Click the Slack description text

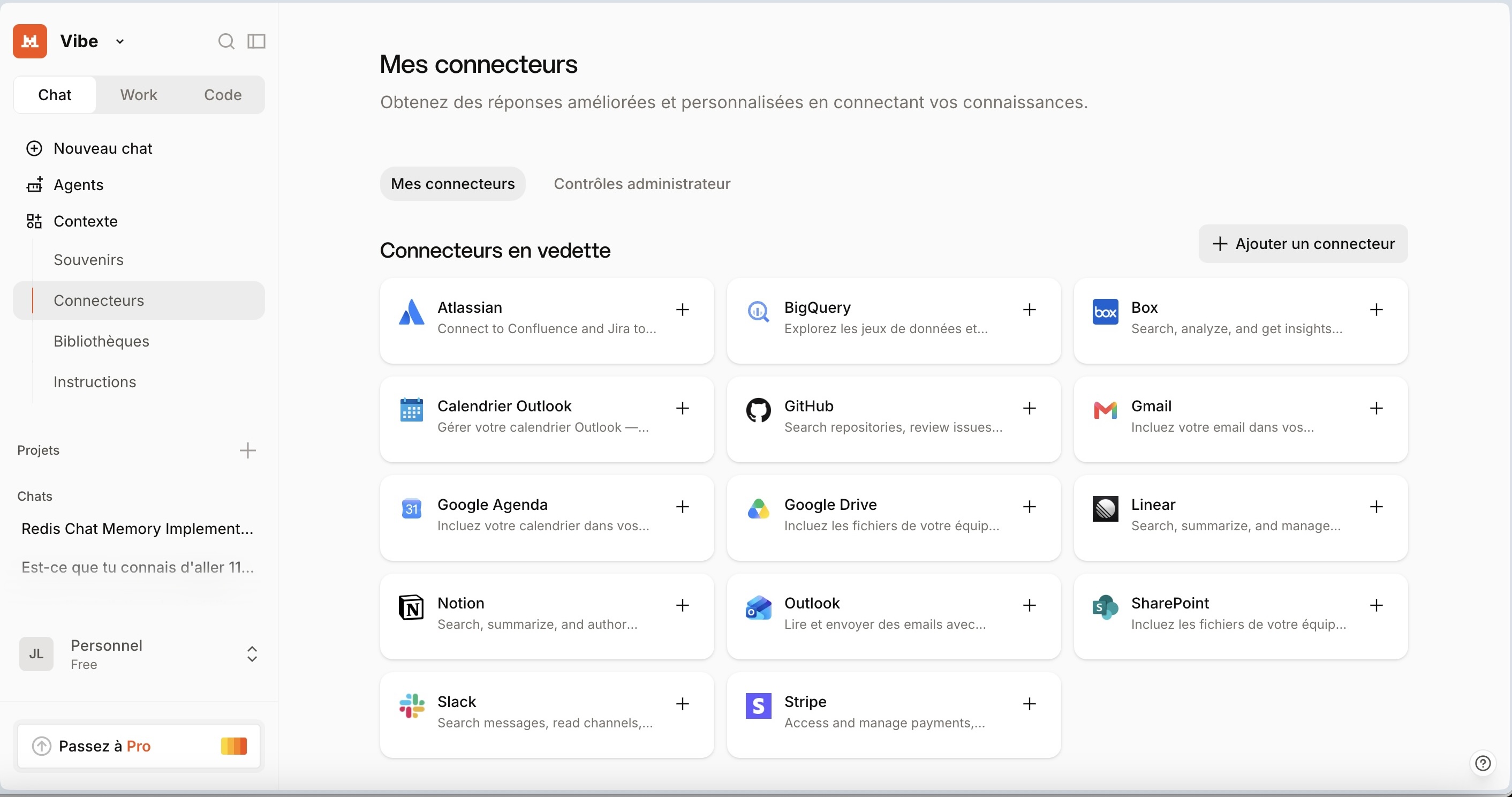coord(544,723)
